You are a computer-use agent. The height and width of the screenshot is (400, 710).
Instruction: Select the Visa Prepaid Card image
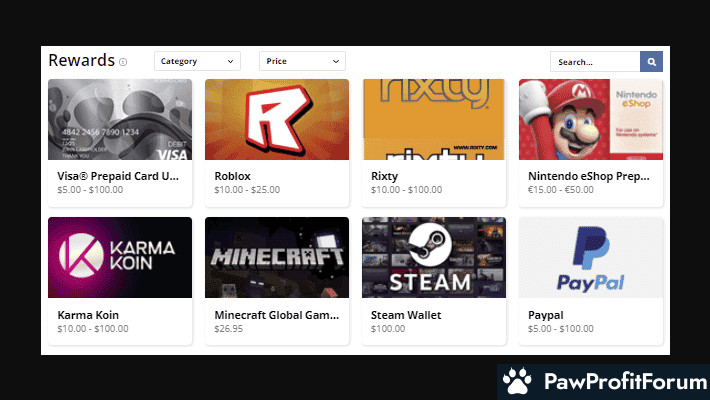point(120,120)
